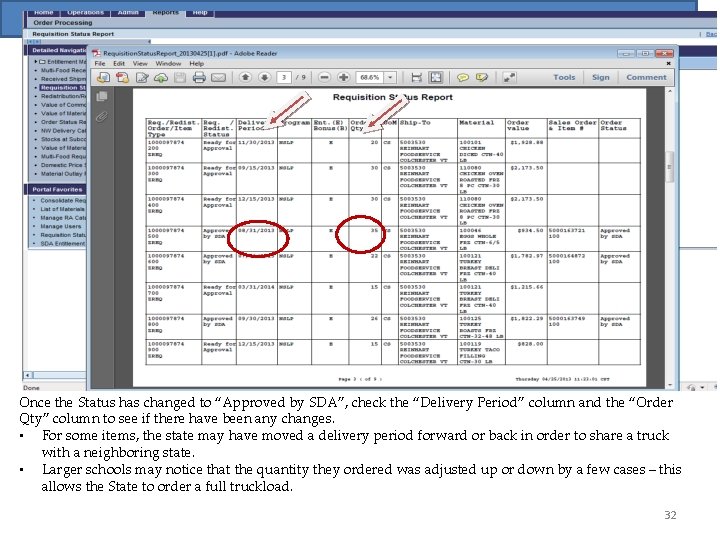The height and width of the screenshot is (540, 720).
Task: Print the PDF with the printer icon
Action: [199, 78]
